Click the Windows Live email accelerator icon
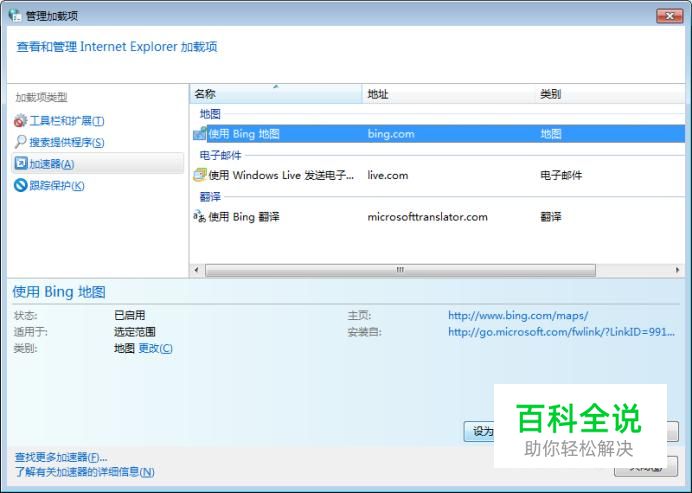Screen dimensions: 692x493 pyautogui.click(x=200, y=175)
